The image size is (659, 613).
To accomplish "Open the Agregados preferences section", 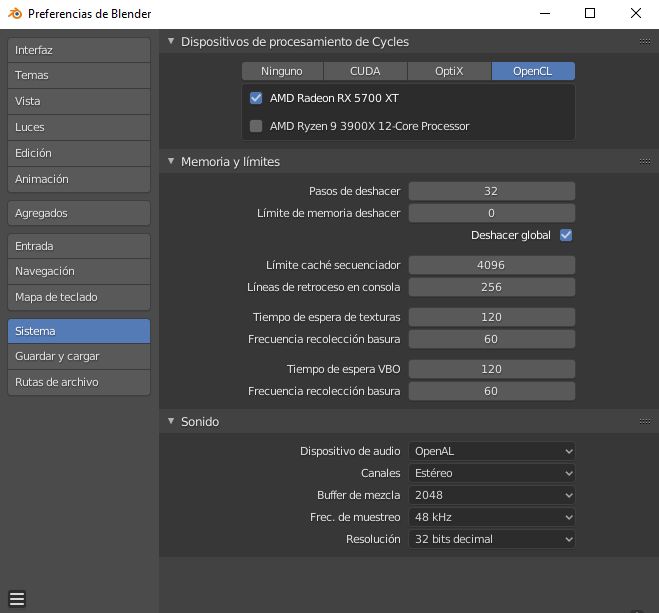I will pyautogui.click(x=79, y=213).
